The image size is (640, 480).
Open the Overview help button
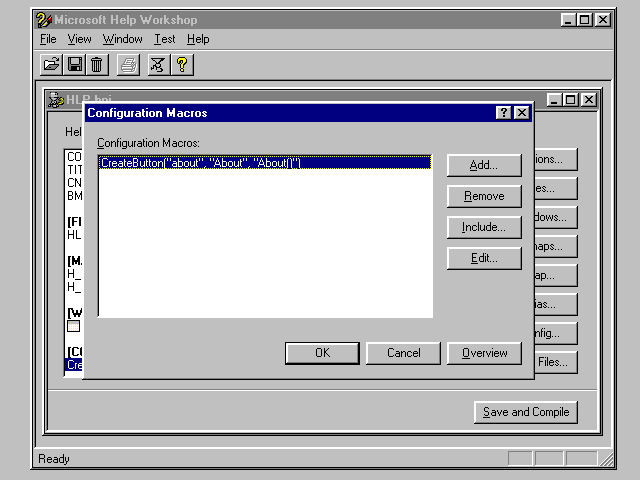coord(484,352)
